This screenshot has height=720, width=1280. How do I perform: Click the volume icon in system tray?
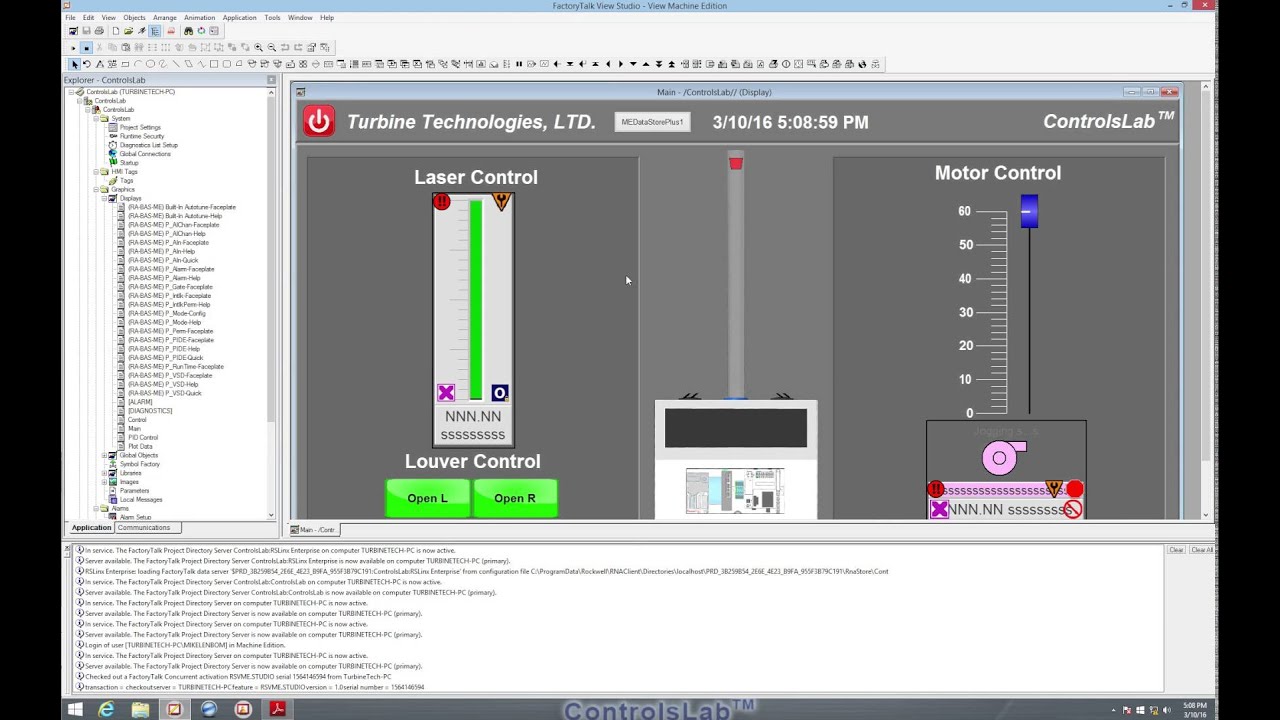tap(1167, 710)
